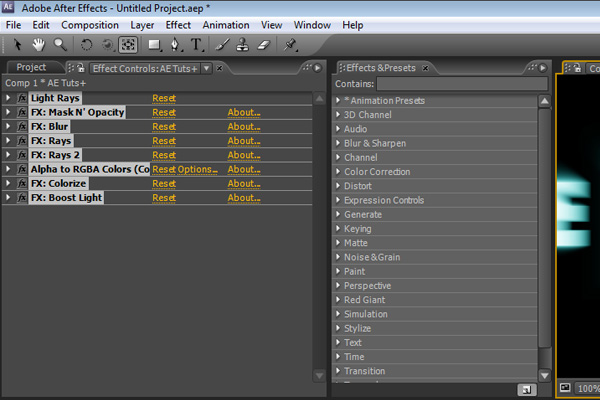600x400 pixels.
Task: Toggle the fx switch for Light Rays
Action: [22, 98]
